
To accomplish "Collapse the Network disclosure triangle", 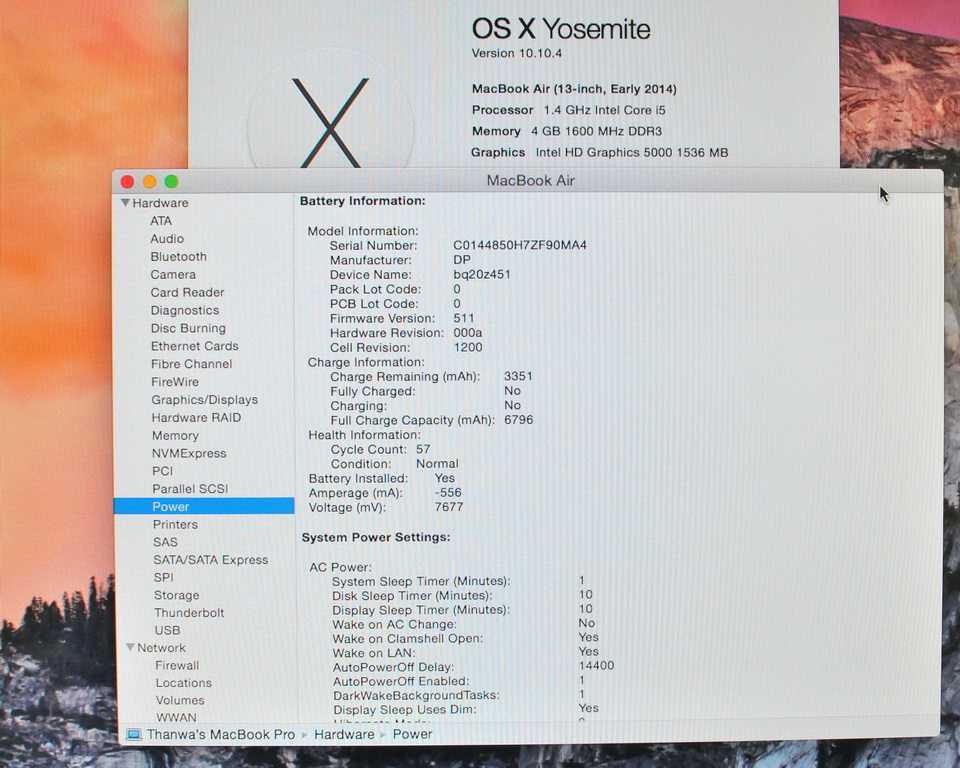I will (x=130, y=647).
